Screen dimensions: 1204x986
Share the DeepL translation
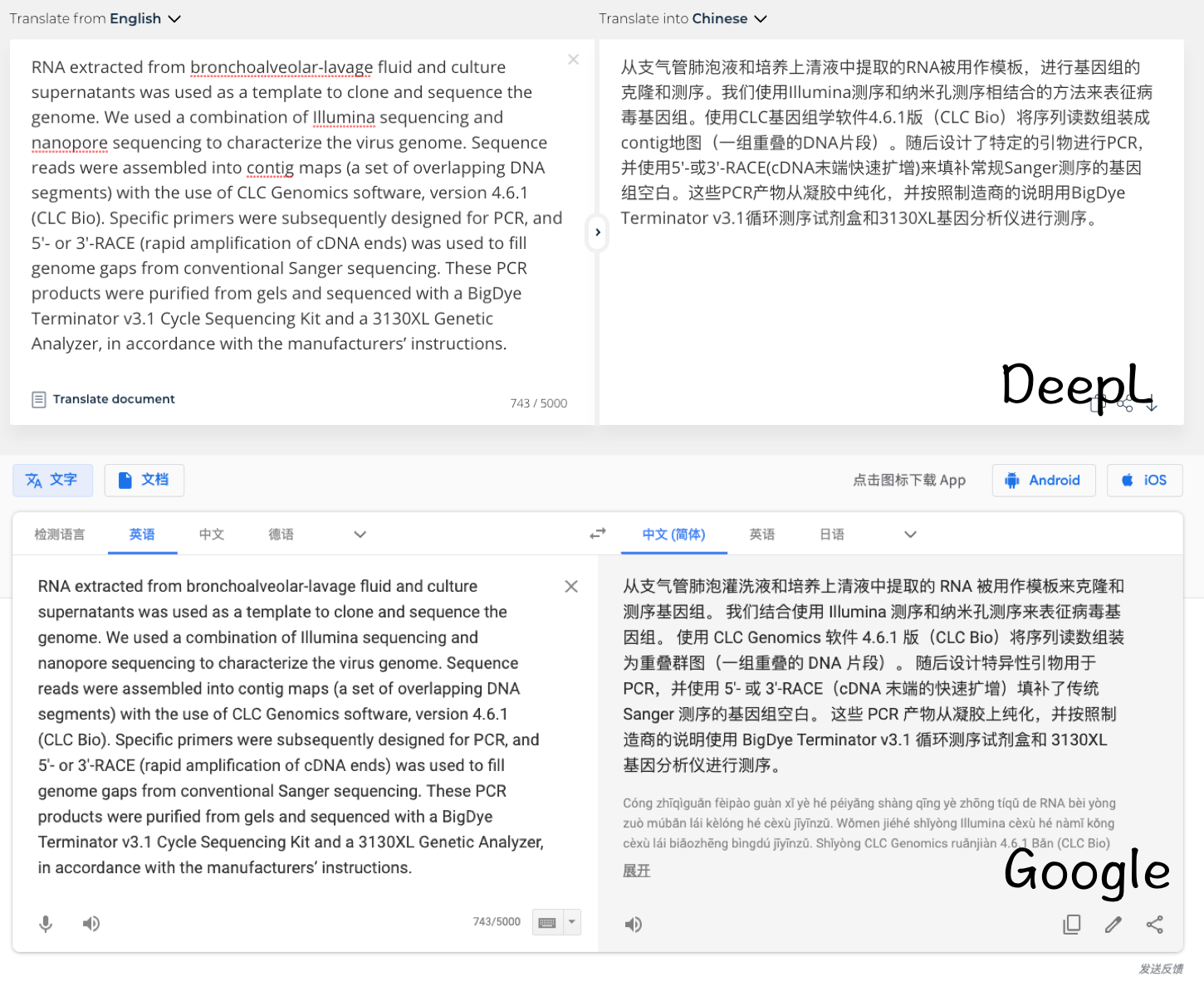point(1126,403)
